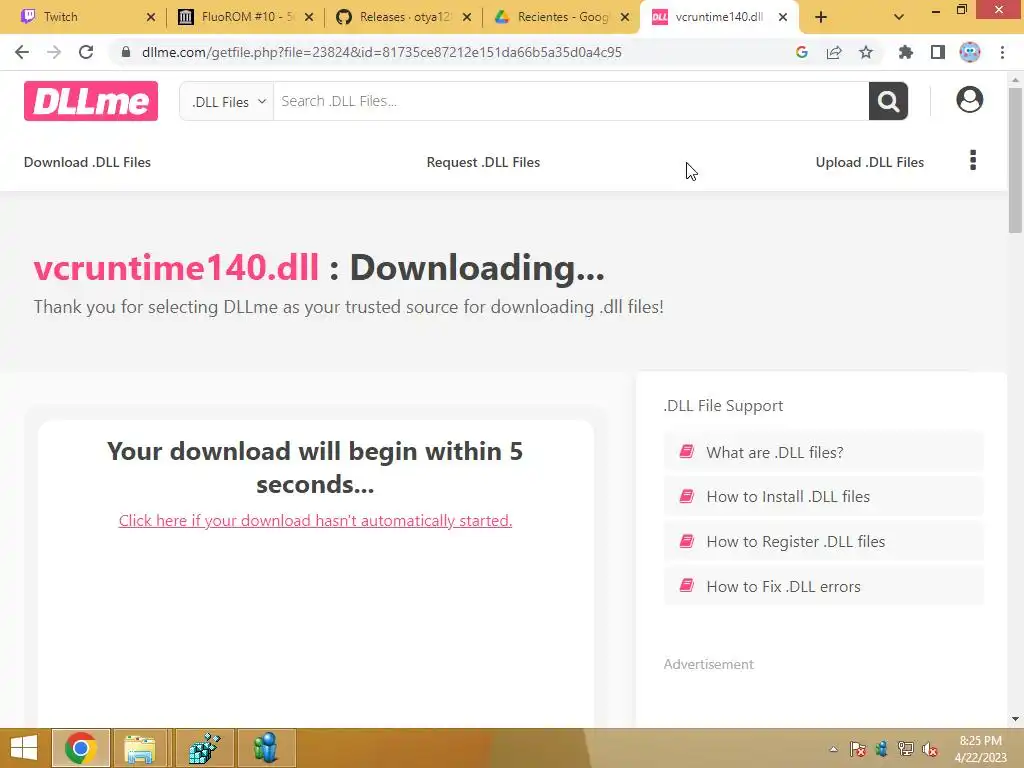Open the user account profile icon

[x=970, y=100]
